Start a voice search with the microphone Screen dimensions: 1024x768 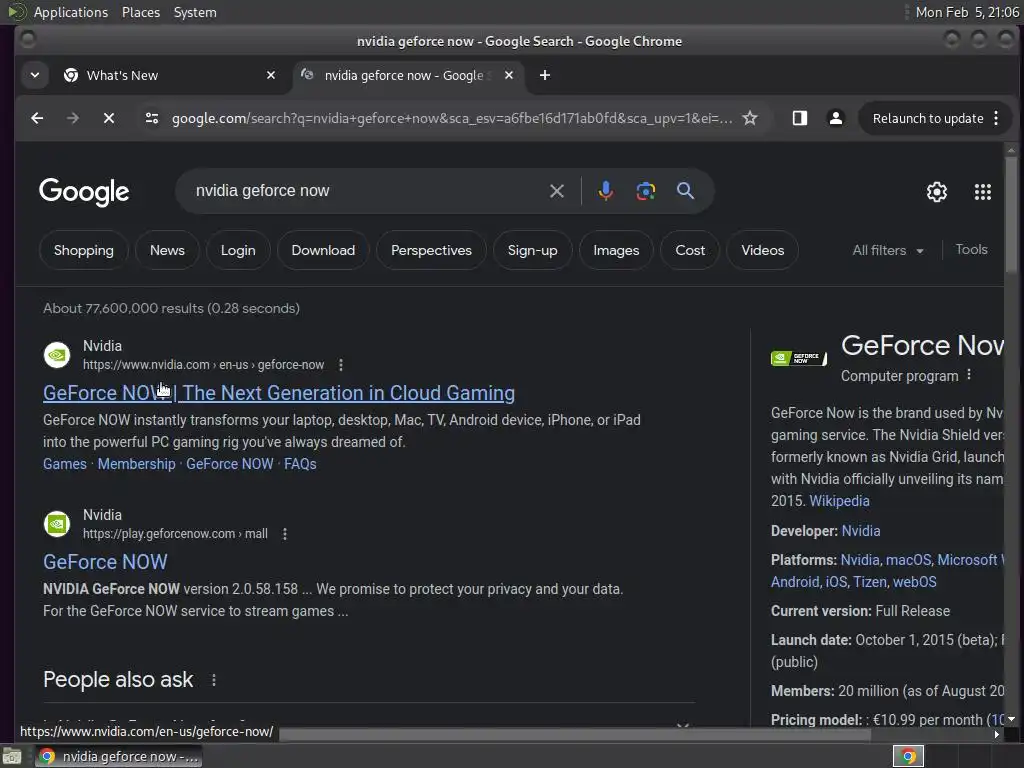click(x=605, y=191)
